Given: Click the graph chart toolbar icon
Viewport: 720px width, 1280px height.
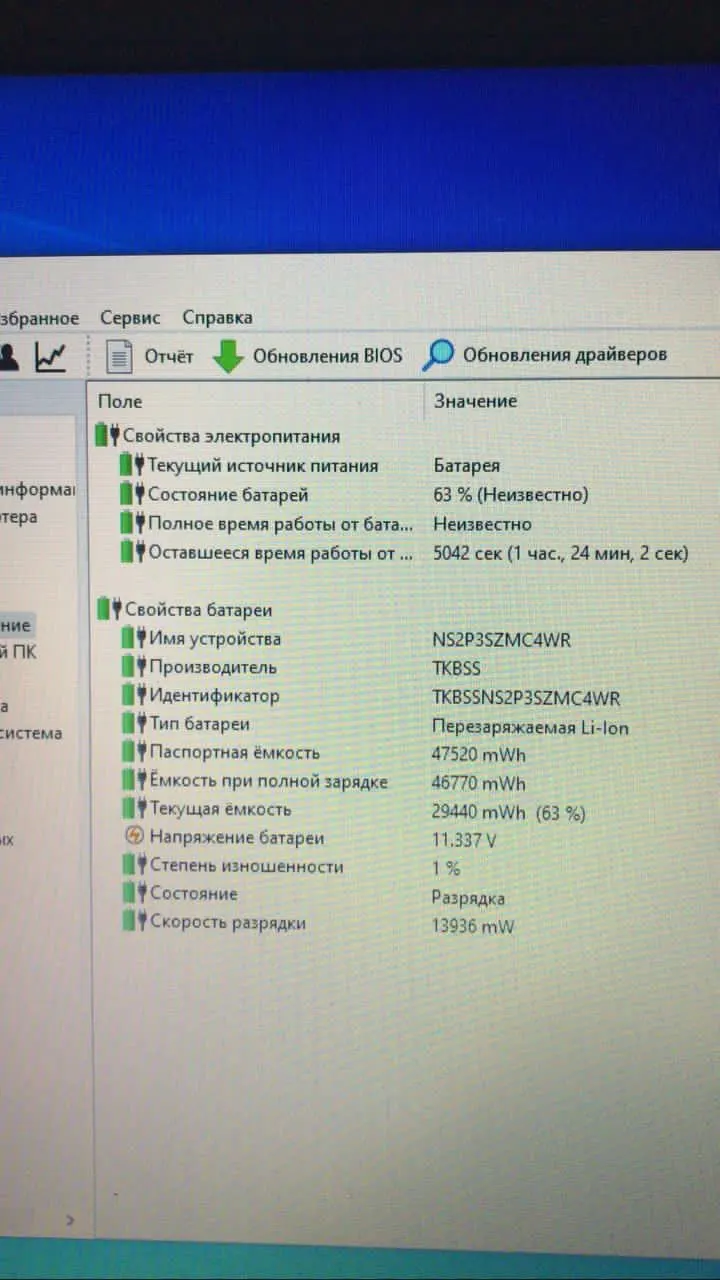Looking at the screenshot, I should (50, 357).
